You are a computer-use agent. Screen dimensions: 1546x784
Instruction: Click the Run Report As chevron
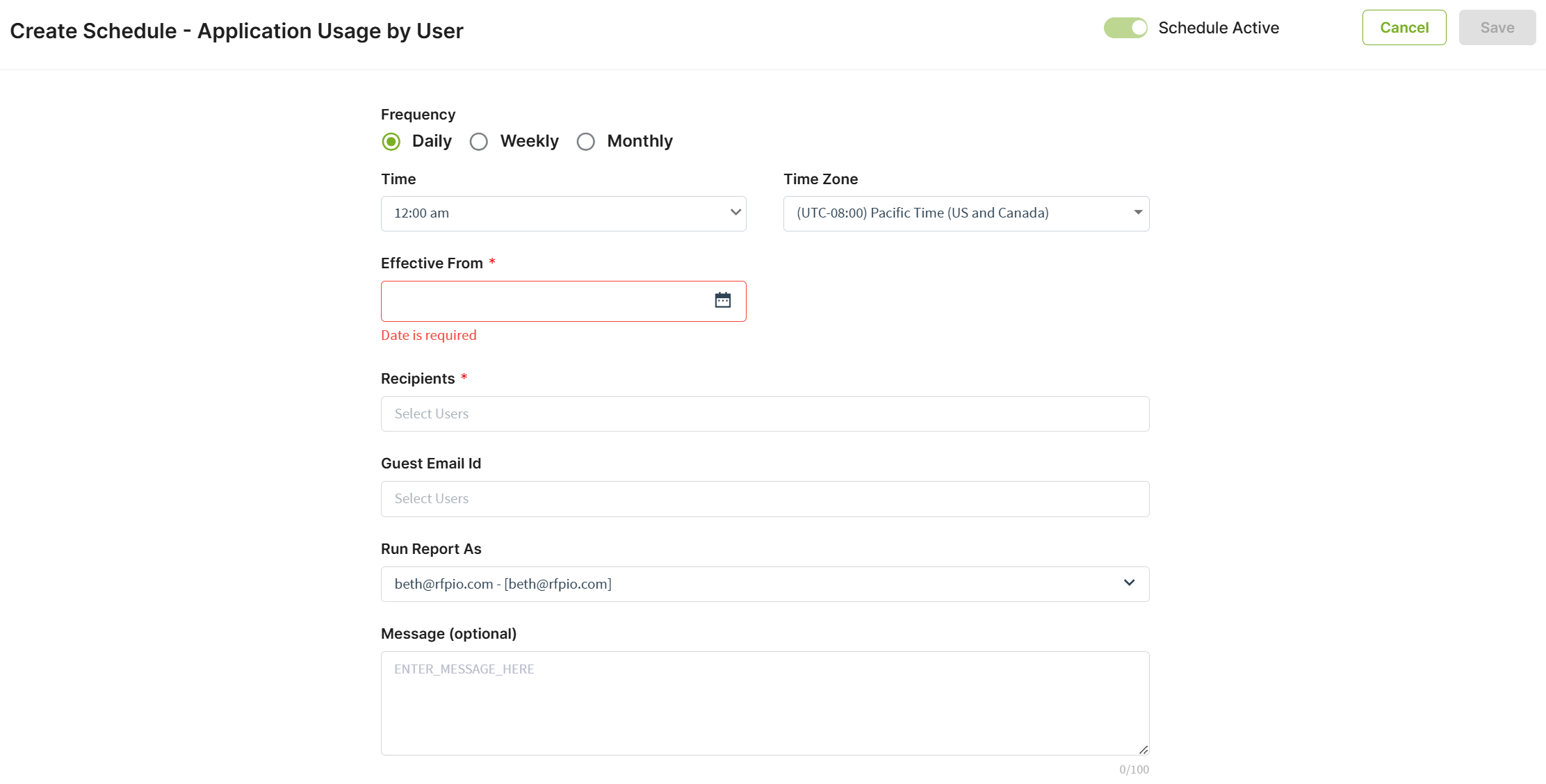pos(1129,583)
